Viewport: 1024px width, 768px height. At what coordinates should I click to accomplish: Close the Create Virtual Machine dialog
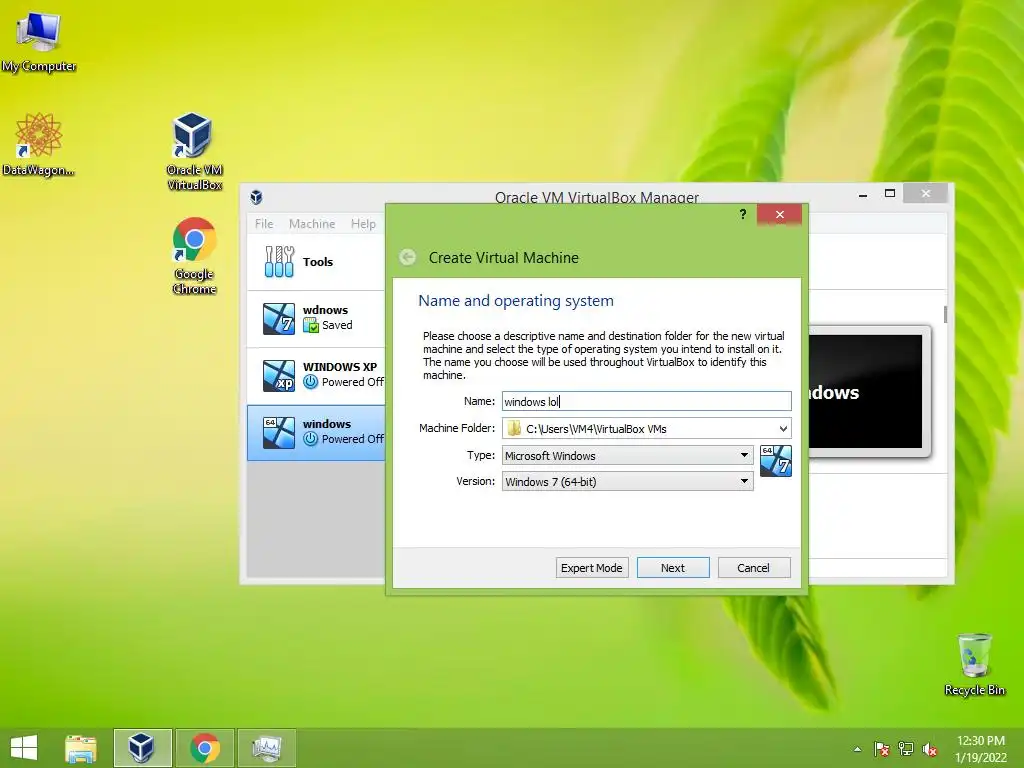(779, 214)
